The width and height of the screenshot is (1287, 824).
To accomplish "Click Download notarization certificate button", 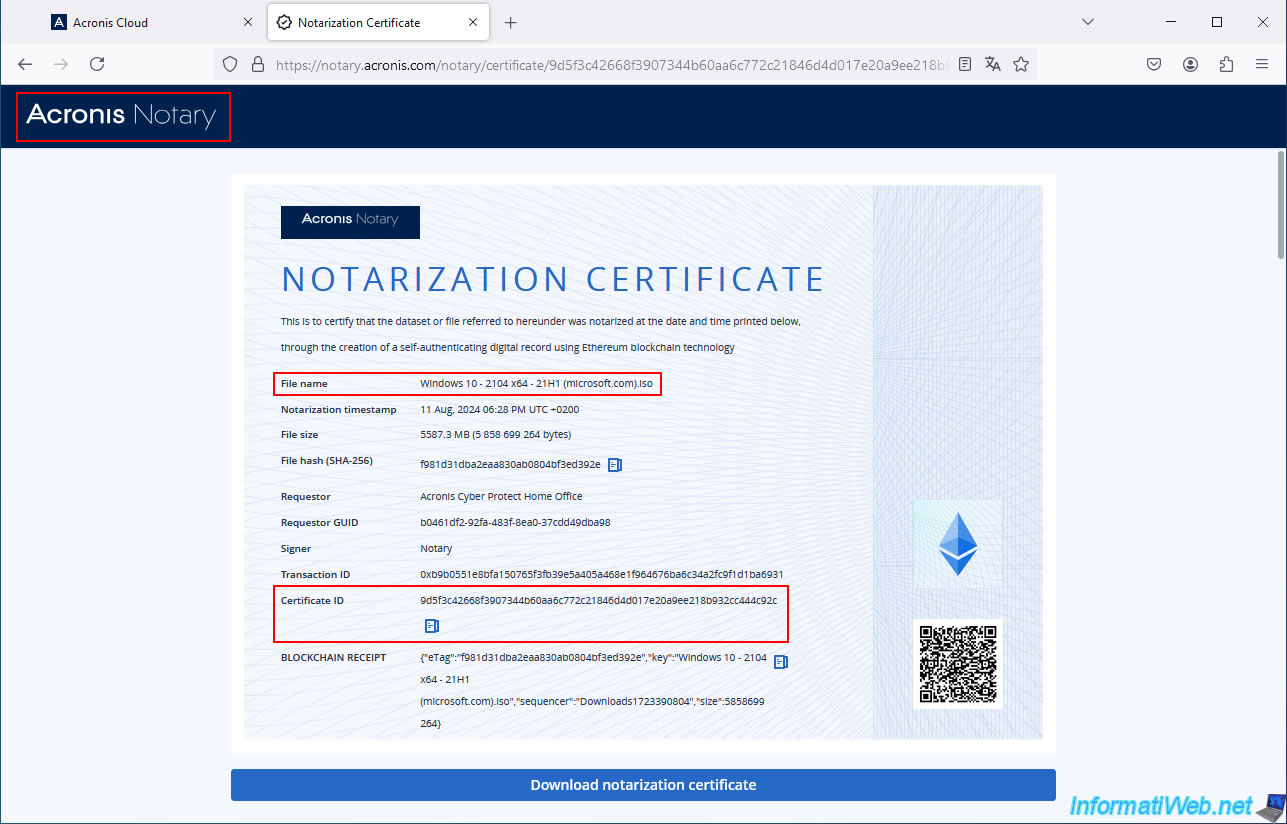I will click(643, 785).
